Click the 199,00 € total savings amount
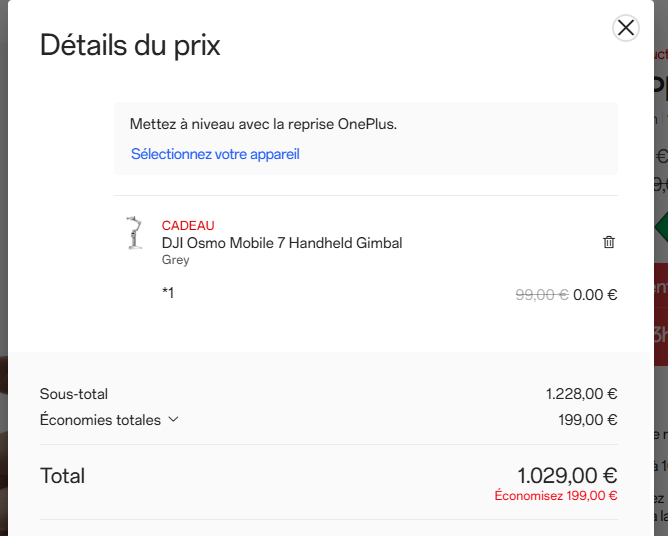668x536 pixels. pyautogui.click(x=587, y=420)
